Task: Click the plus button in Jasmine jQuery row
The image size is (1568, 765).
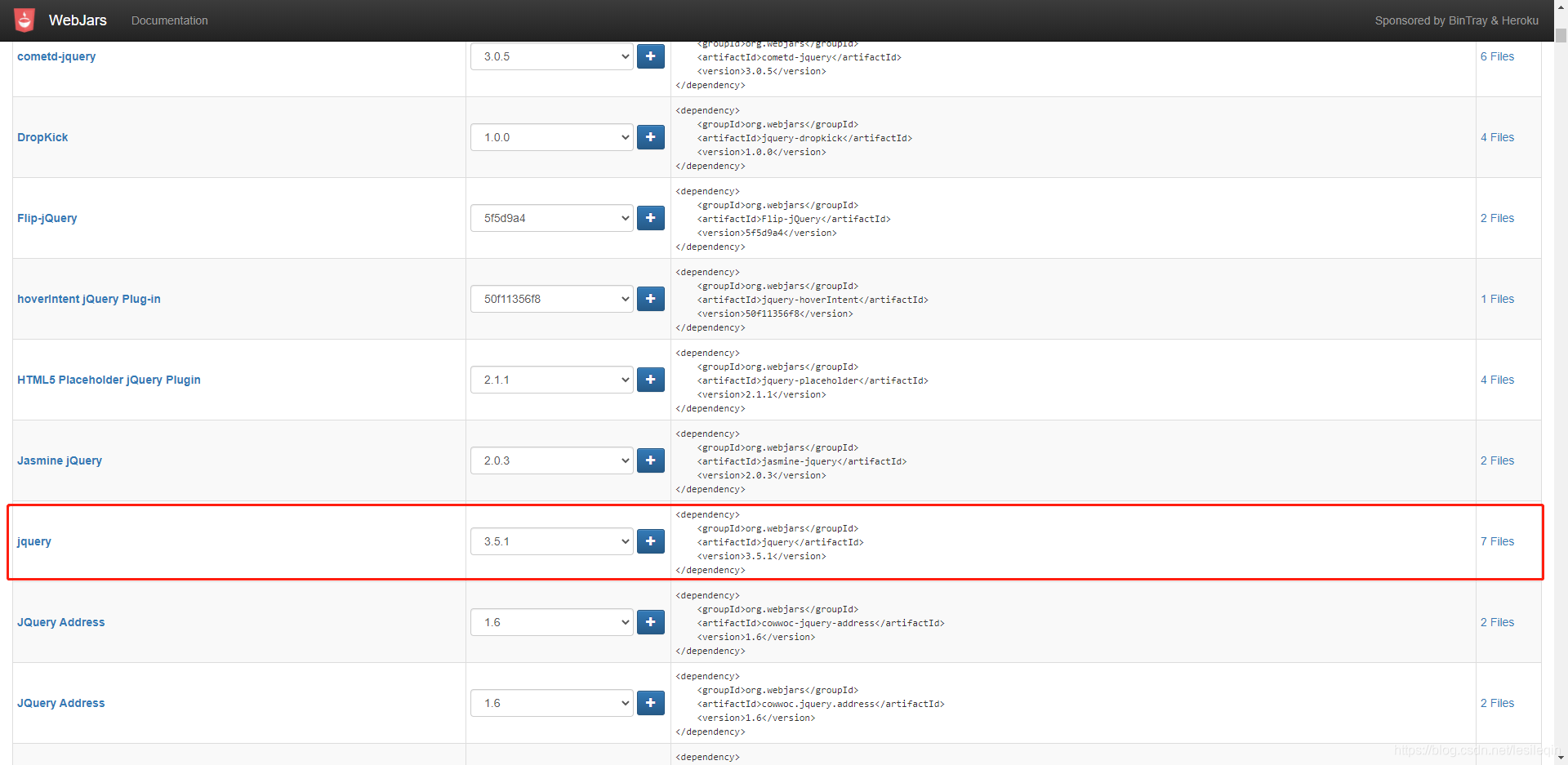Action: 650,460
